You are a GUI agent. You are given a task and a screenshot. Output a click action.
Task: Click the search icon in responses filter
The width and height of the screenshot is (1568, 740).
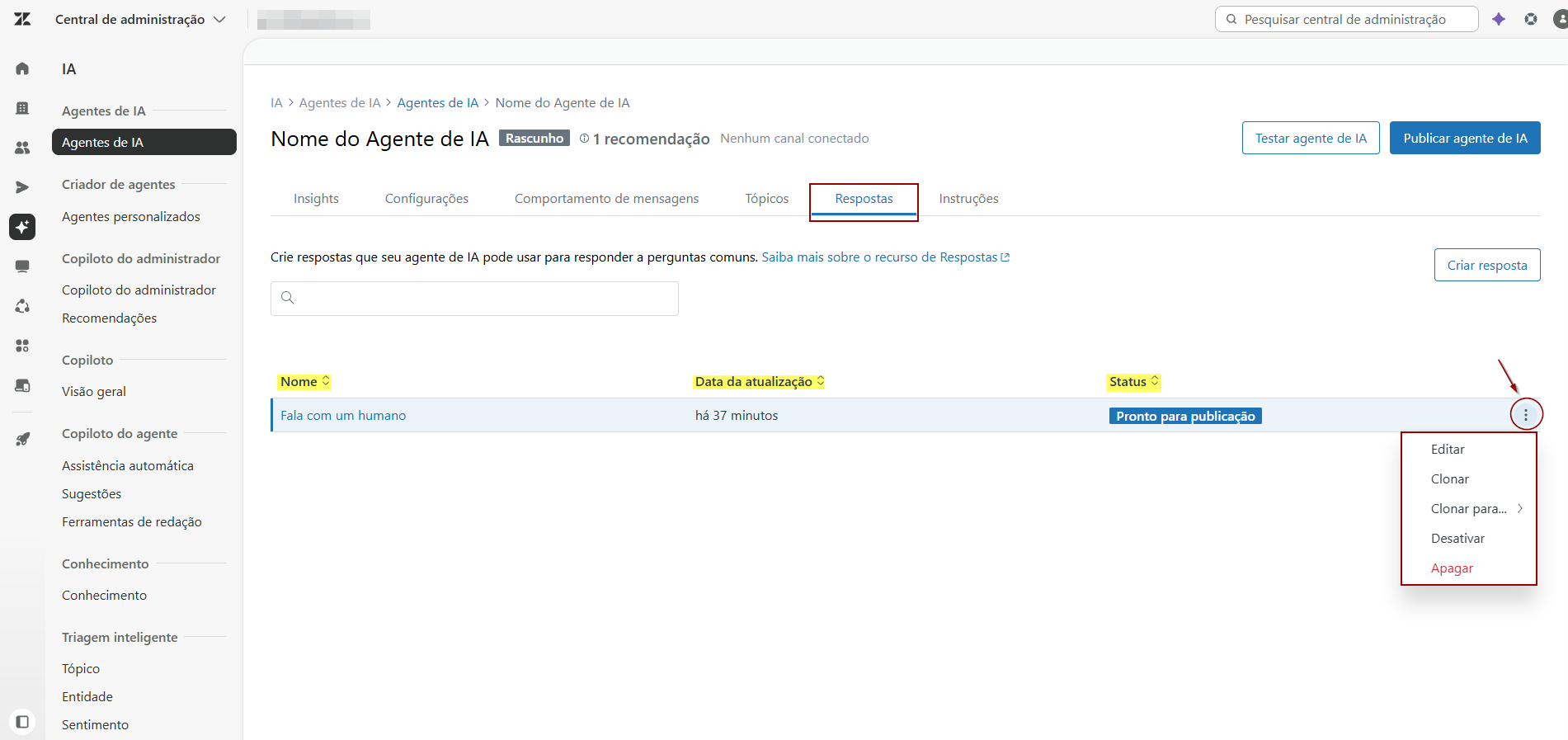coord(288,298)
